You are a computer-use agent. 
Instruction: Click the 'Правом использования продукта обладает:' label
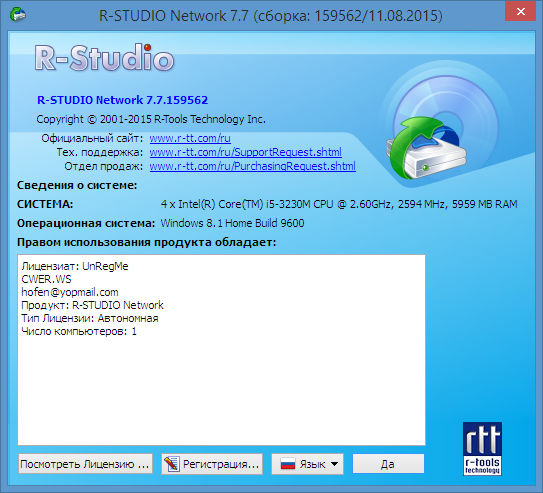click(146, 242)
